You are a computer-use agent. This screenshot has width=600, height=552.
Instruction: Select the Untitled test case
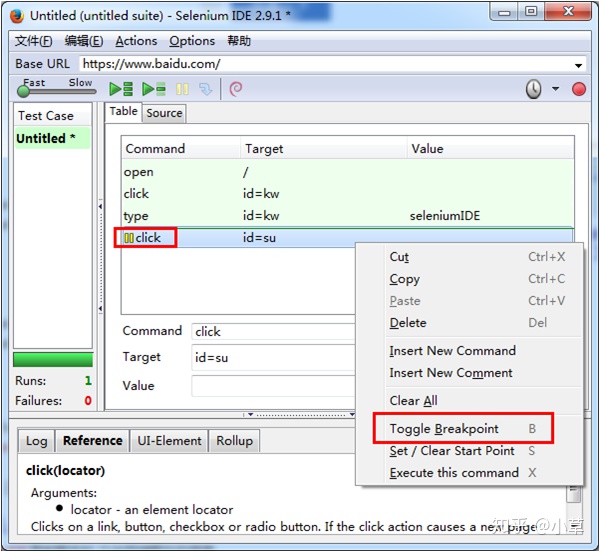click(45, 138)
